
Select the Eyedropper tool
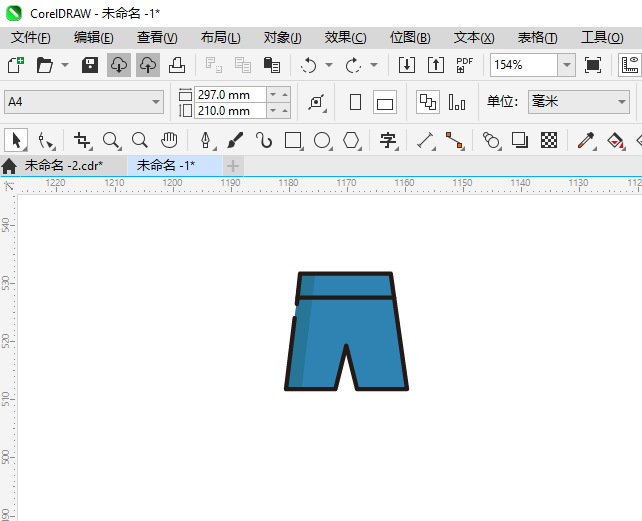tap(586, 140)
